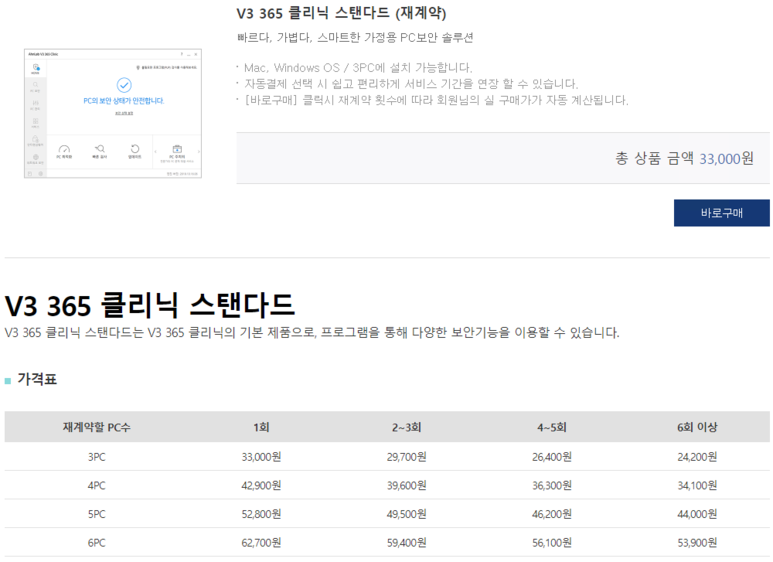Click the 24,200원 price cell
Viewport: 773px width, 562px height.
[697, 457]
